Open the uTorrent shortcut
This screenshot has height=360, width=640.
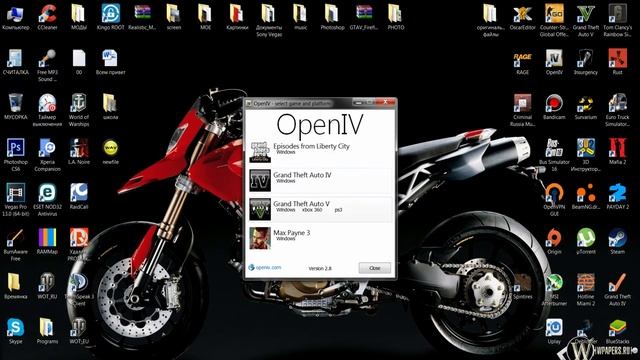pyautogui.click(x=586, y=241)
